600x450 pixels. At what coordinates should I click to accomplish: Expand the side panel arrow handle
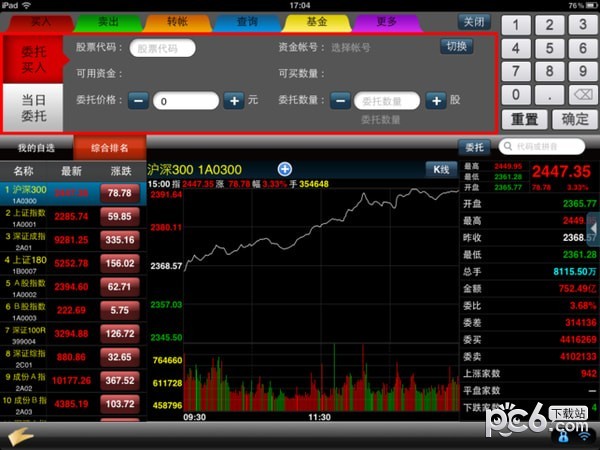(x=593, y=229)
